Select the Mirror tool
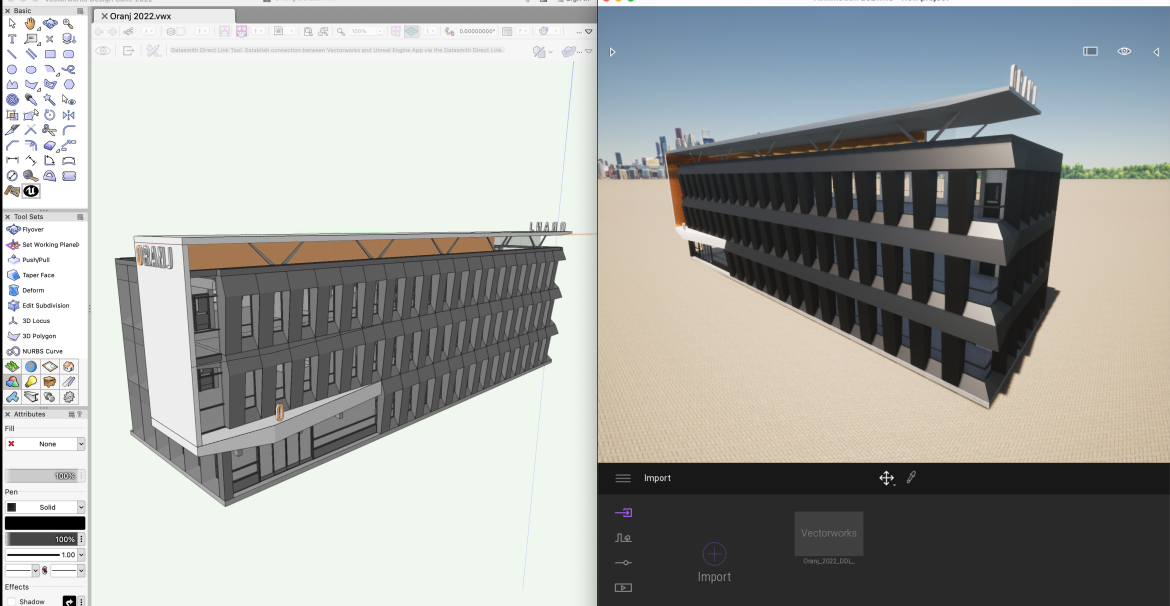1170x606 pixels. (69, 115)
